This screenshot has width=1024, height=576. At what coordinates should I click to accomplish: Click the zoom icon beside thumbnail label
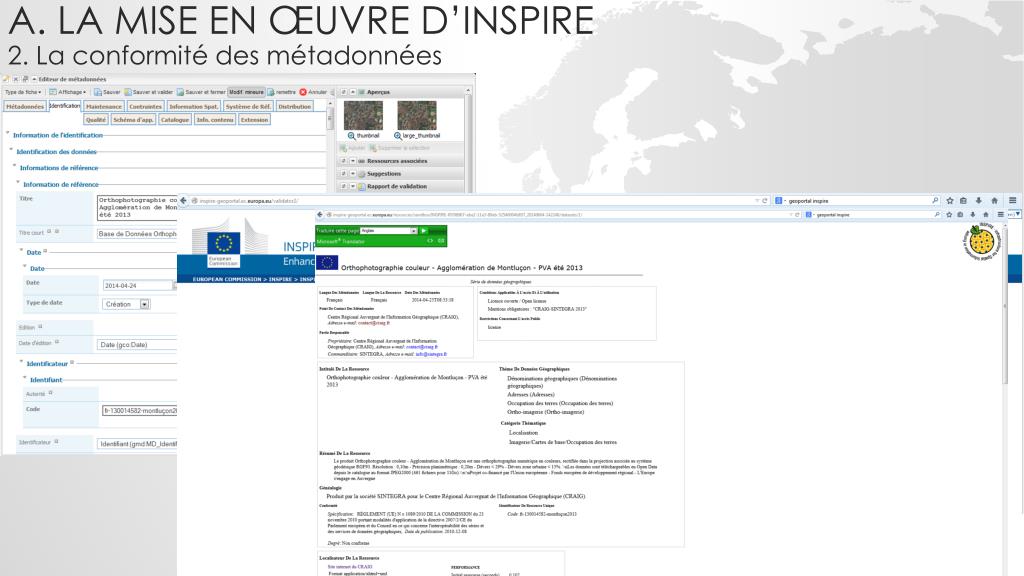[351, 136]
